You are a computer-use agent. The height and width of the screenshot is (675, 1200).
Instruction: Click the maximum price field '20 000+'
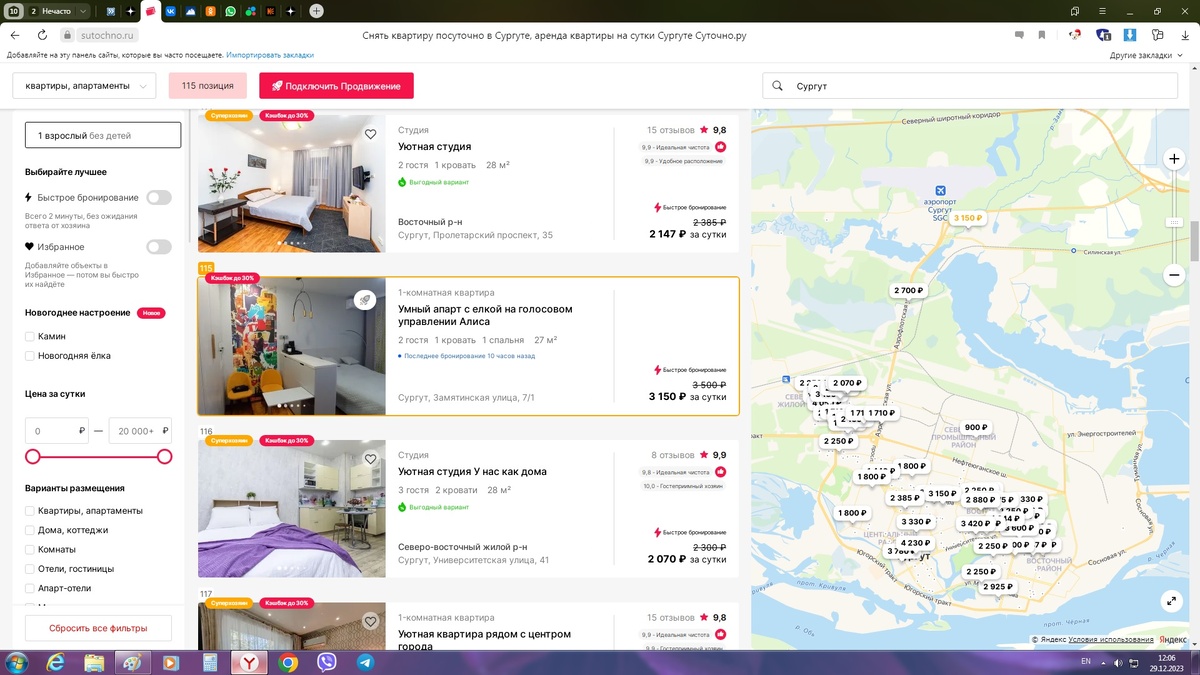pos(140,431)
